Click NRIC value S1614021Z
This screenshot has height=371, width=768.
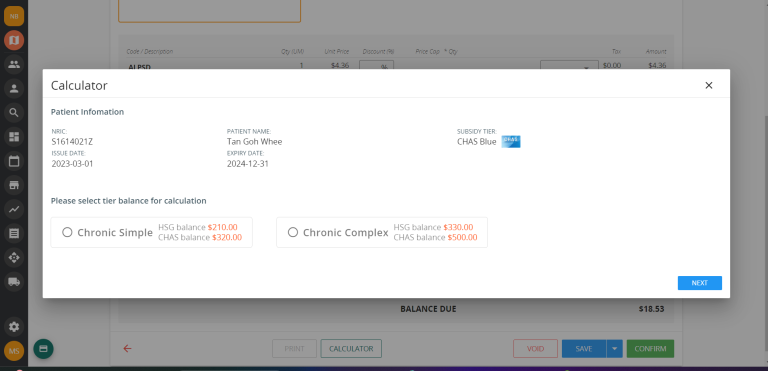(x=72, y=142)
